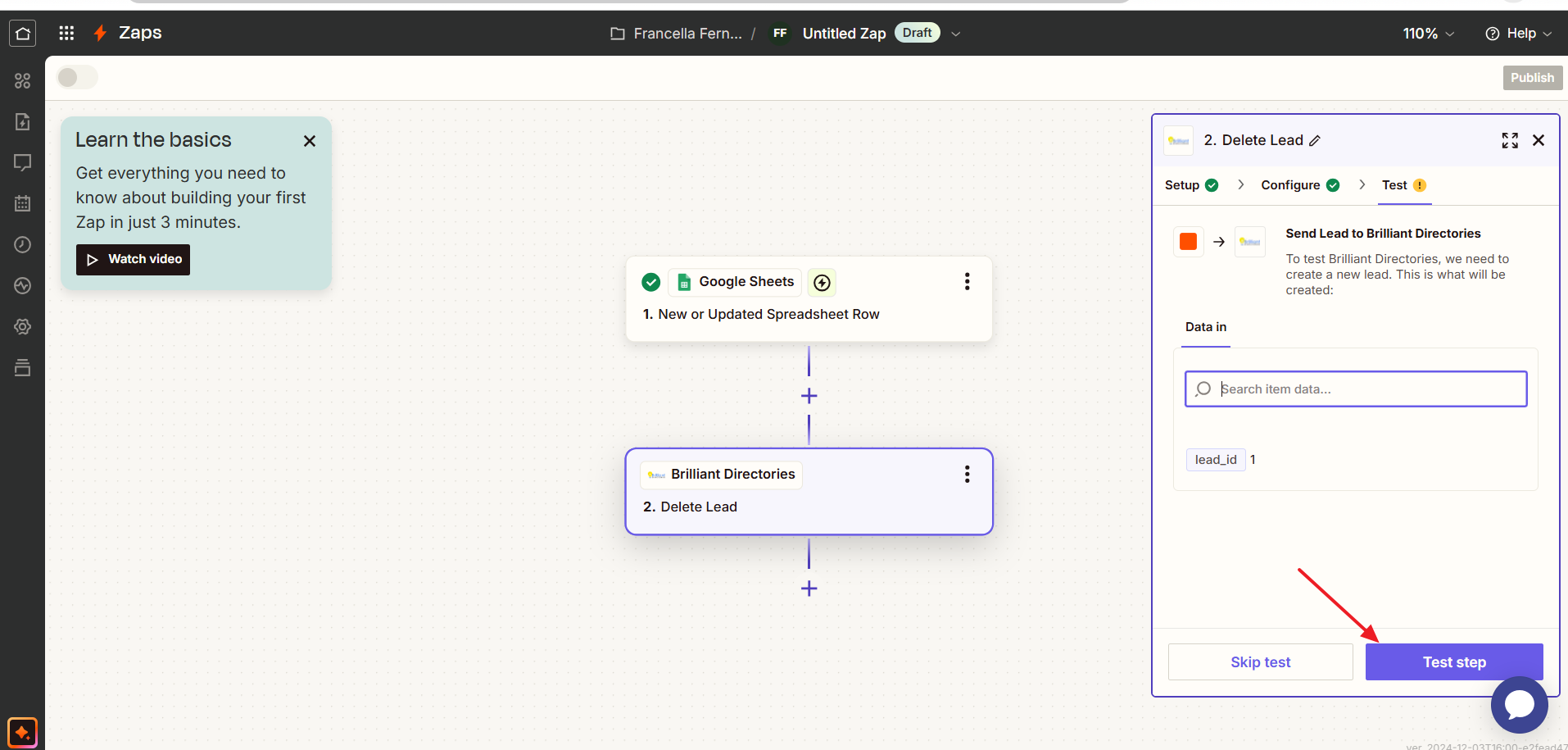Open the sidebar versions stack icon

23,367
